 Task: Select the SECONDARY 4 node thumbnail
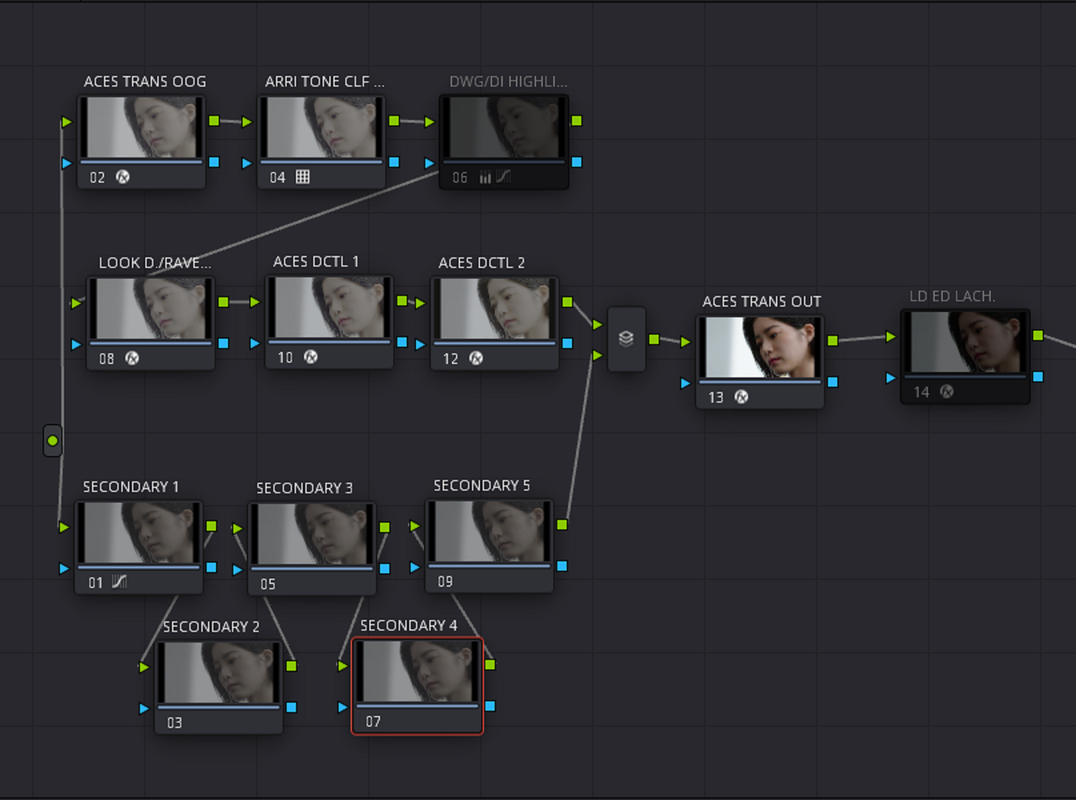[x=417, y=671]
